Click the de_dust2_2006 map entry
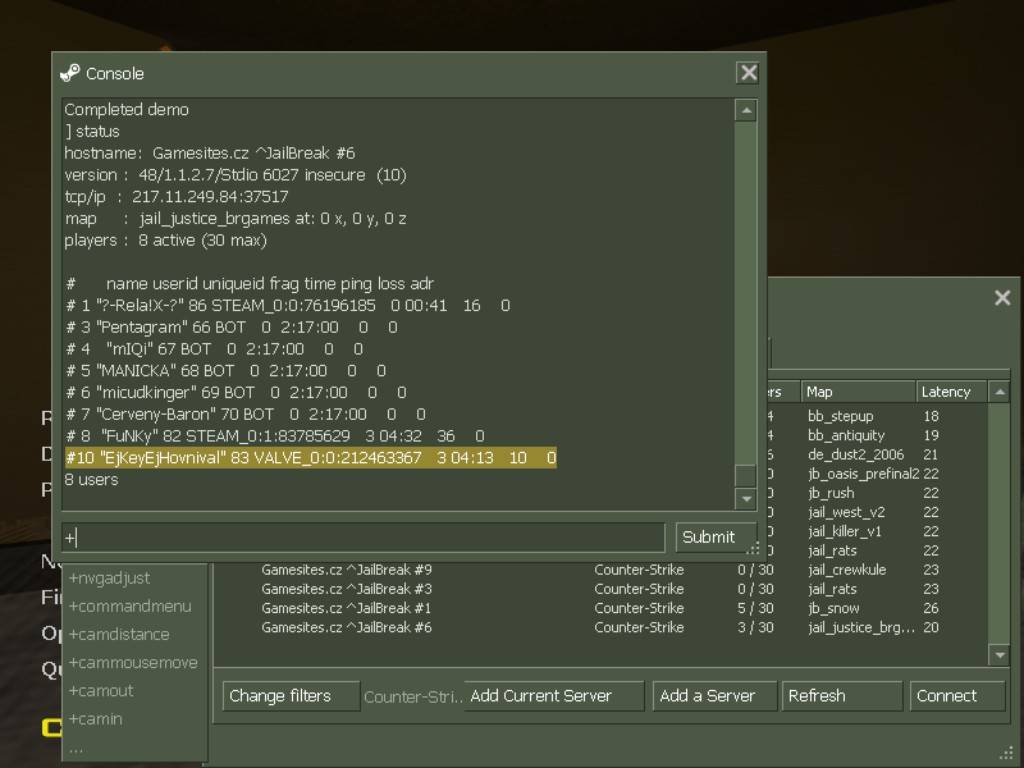Screen dimensions: 1024x768 click(856, 455)
